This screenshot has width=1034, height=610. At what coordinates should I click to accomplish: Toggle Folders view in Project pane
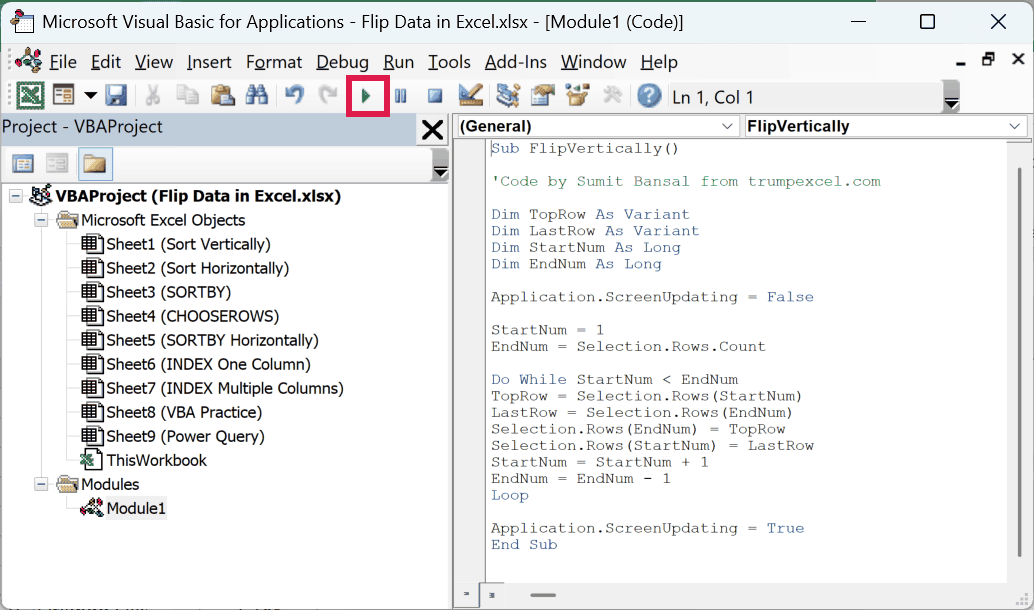[x=95, y=164]
